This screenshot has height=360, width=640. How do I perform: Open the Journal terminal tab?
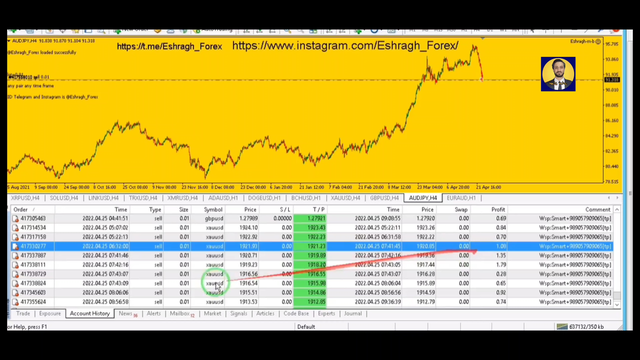pos(353,313)
